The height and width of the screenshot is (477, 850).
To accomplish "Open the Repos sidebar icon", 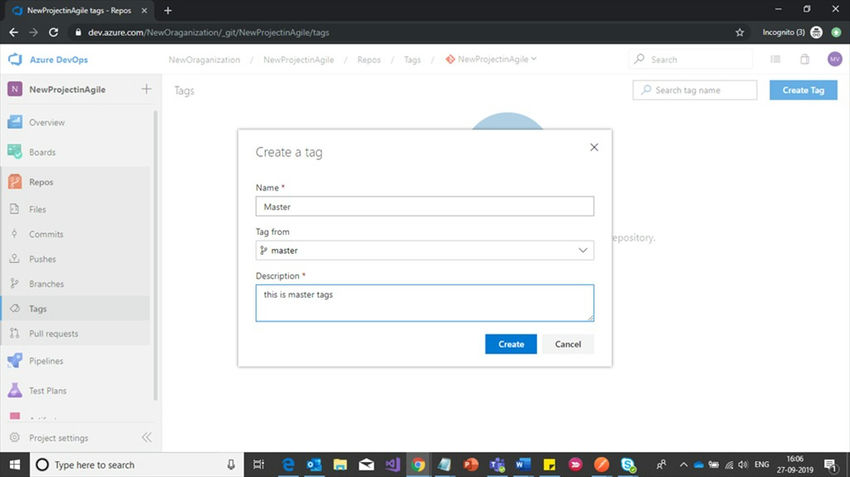I will click(x=15, y=182).
